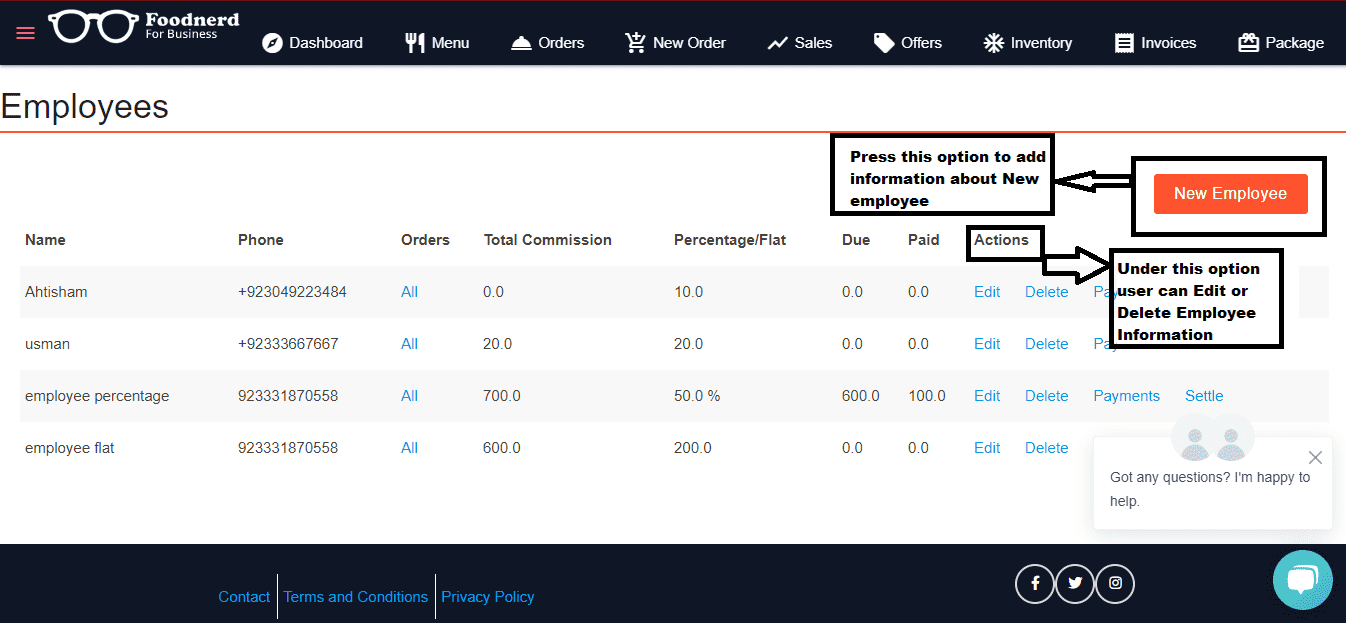1346x623 pixels.
Task: Open Payments for employee percentage
Action: click(x=1126, y=396)
